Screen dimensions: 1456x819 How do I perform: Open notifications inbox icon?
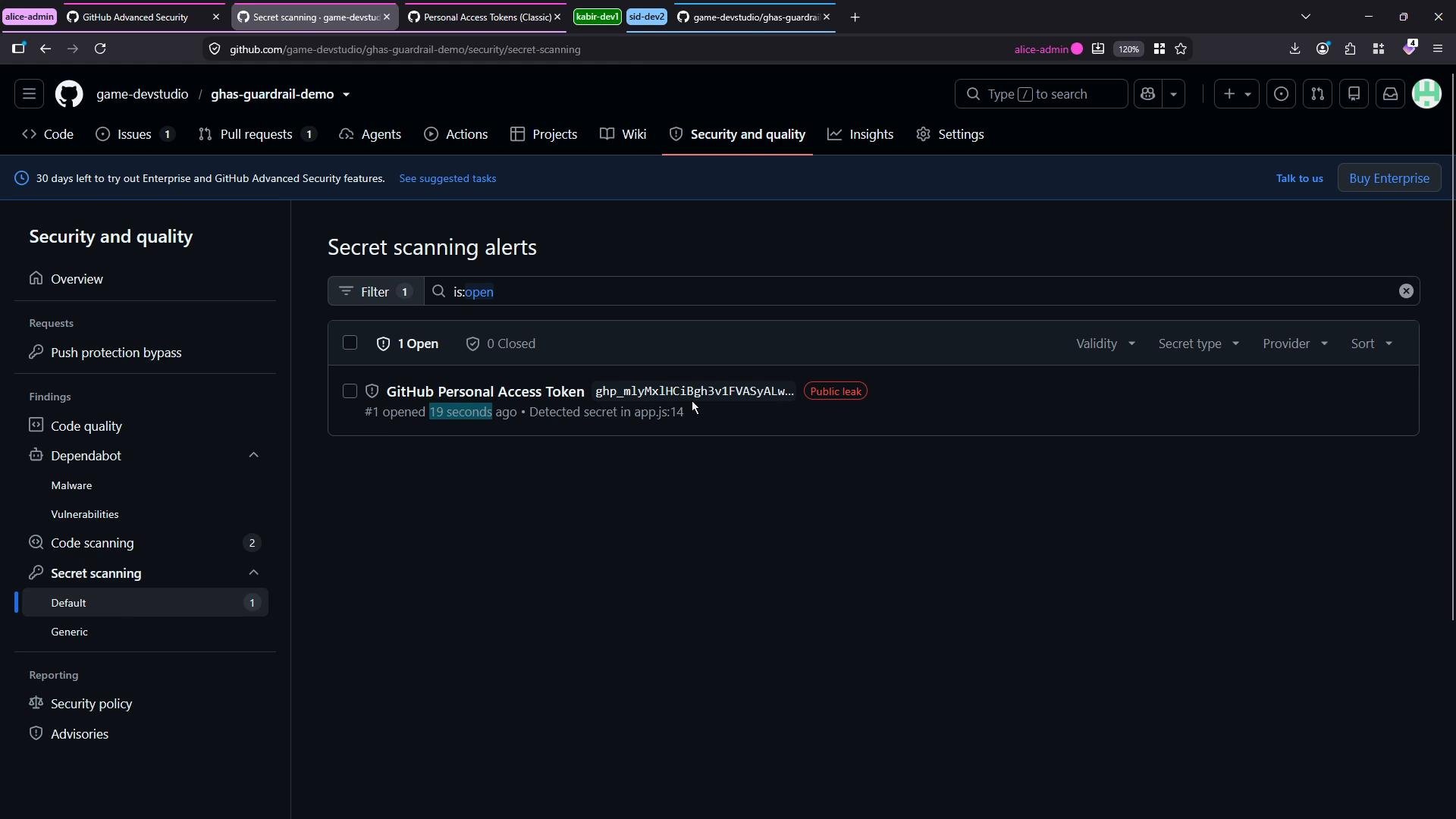pos(1390,94)
